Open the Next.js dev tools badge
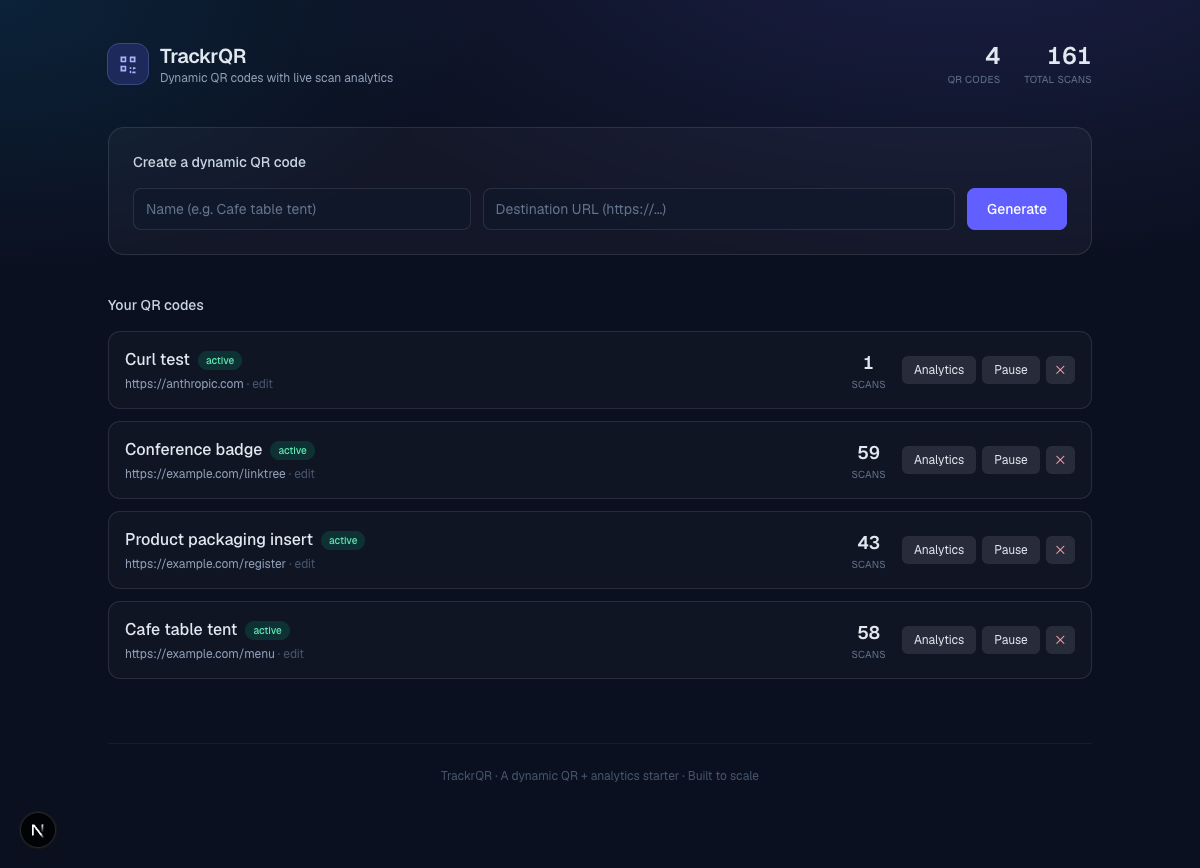The width and height of the screenshot is (1200, 868). pos(38,830)
